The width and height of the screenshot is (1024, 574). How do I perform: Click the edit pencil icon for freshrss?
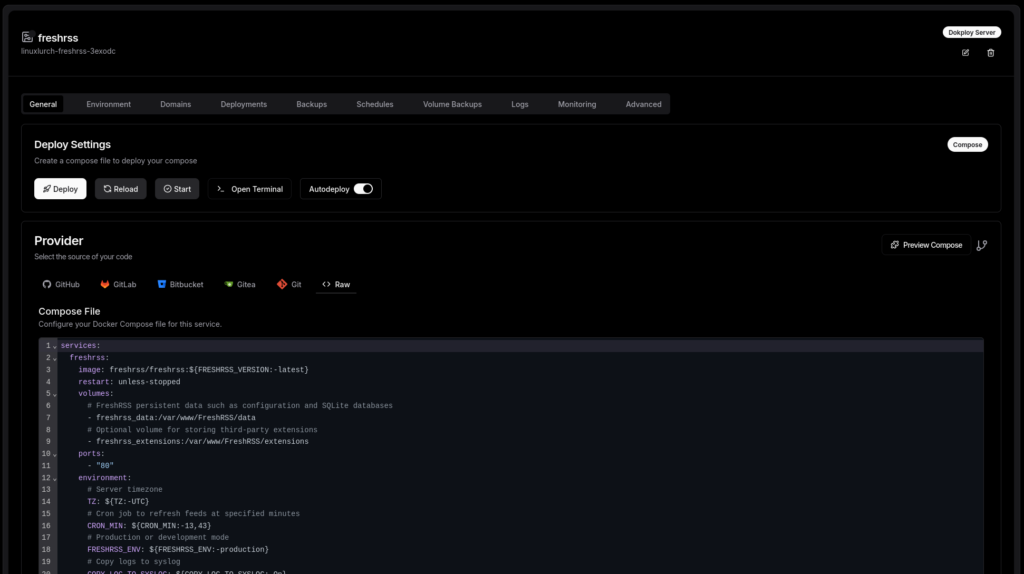click(x=965, y=52)
